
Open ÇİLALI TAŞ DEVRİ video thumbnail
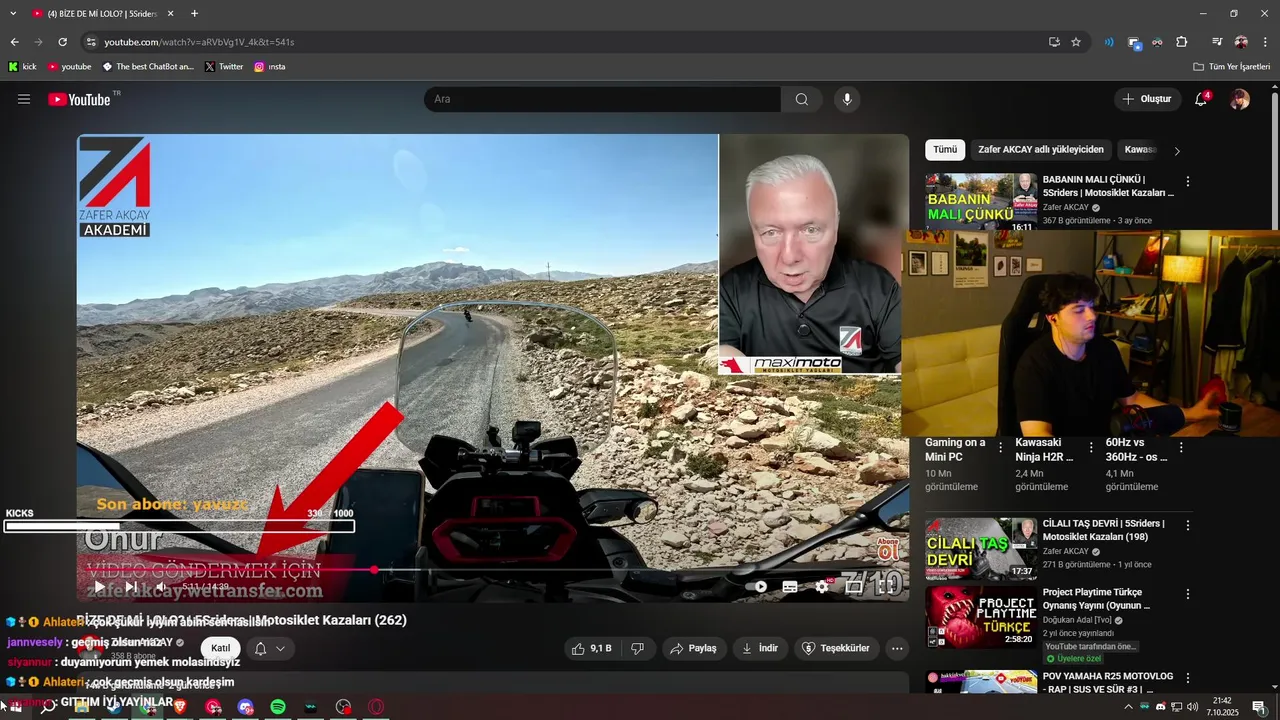point(981,548)
